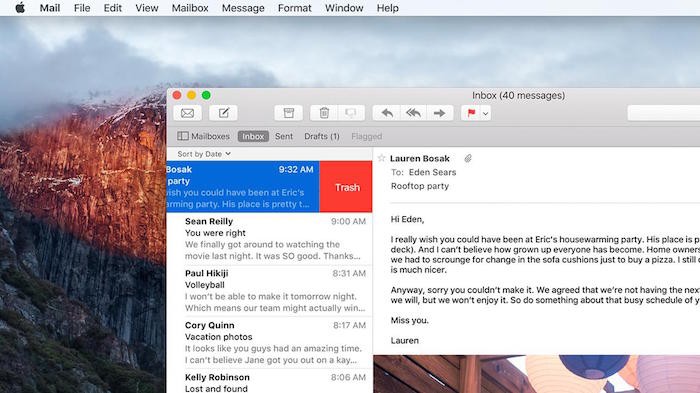Open Cory Quinn's Vacation photos email
The image size is (700, 393).
(x=270, y=343)
